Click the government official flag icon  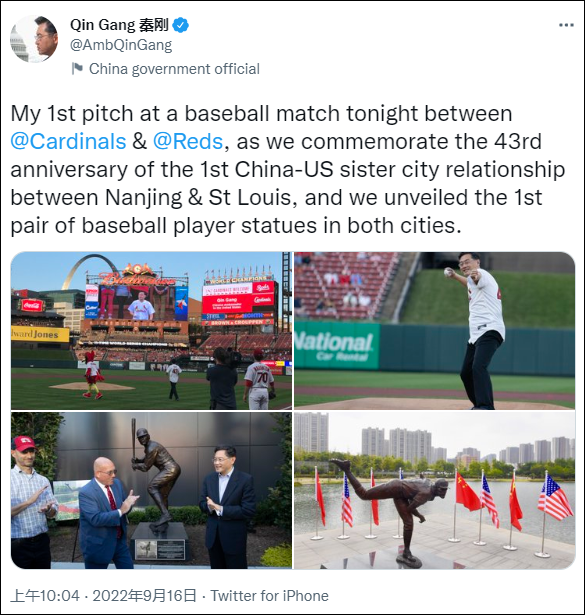[77, 69]
